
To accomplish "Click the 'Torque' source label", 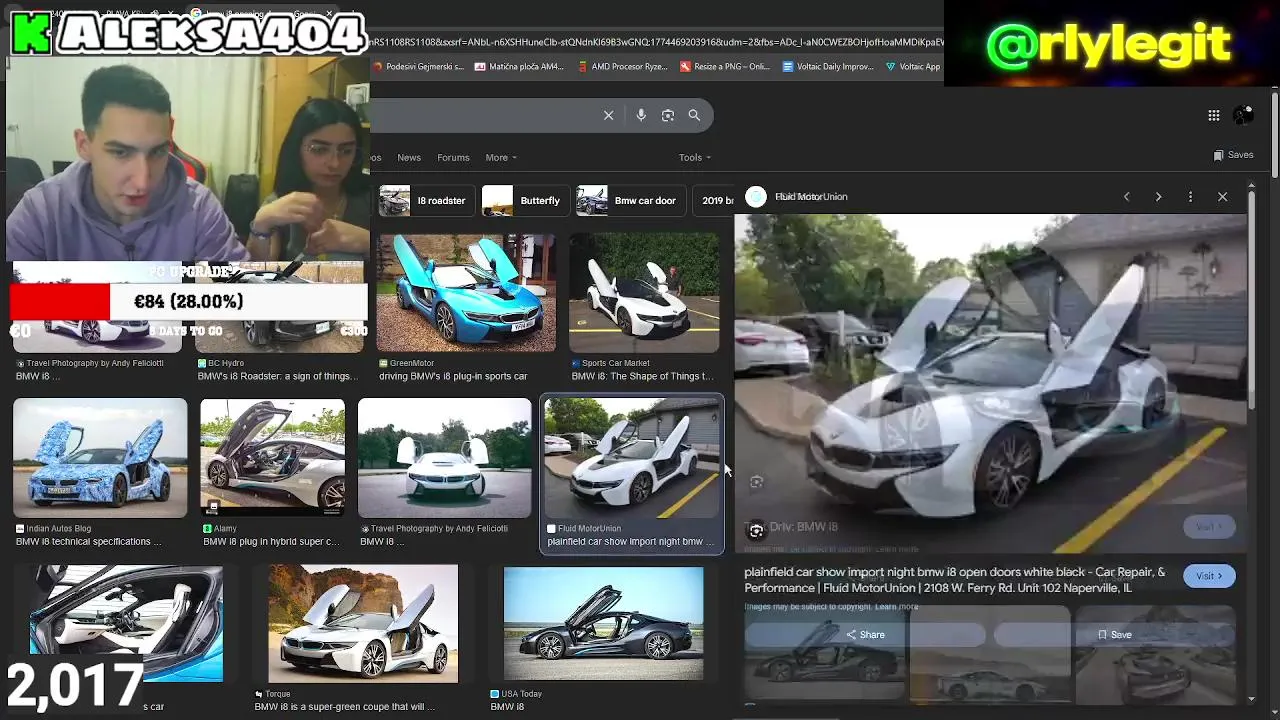I will [x=278, y=693].
